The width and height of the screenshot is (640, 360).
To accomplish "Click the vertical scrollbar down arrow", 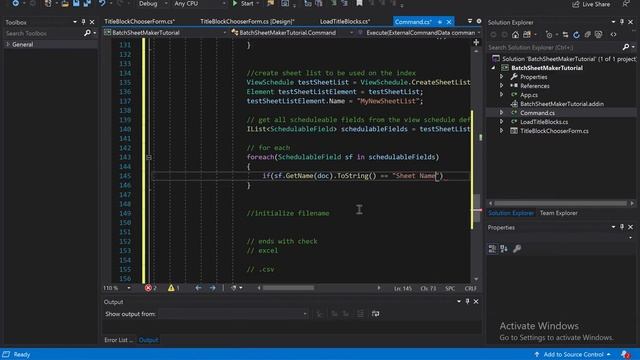I will [x=476, y=279].
